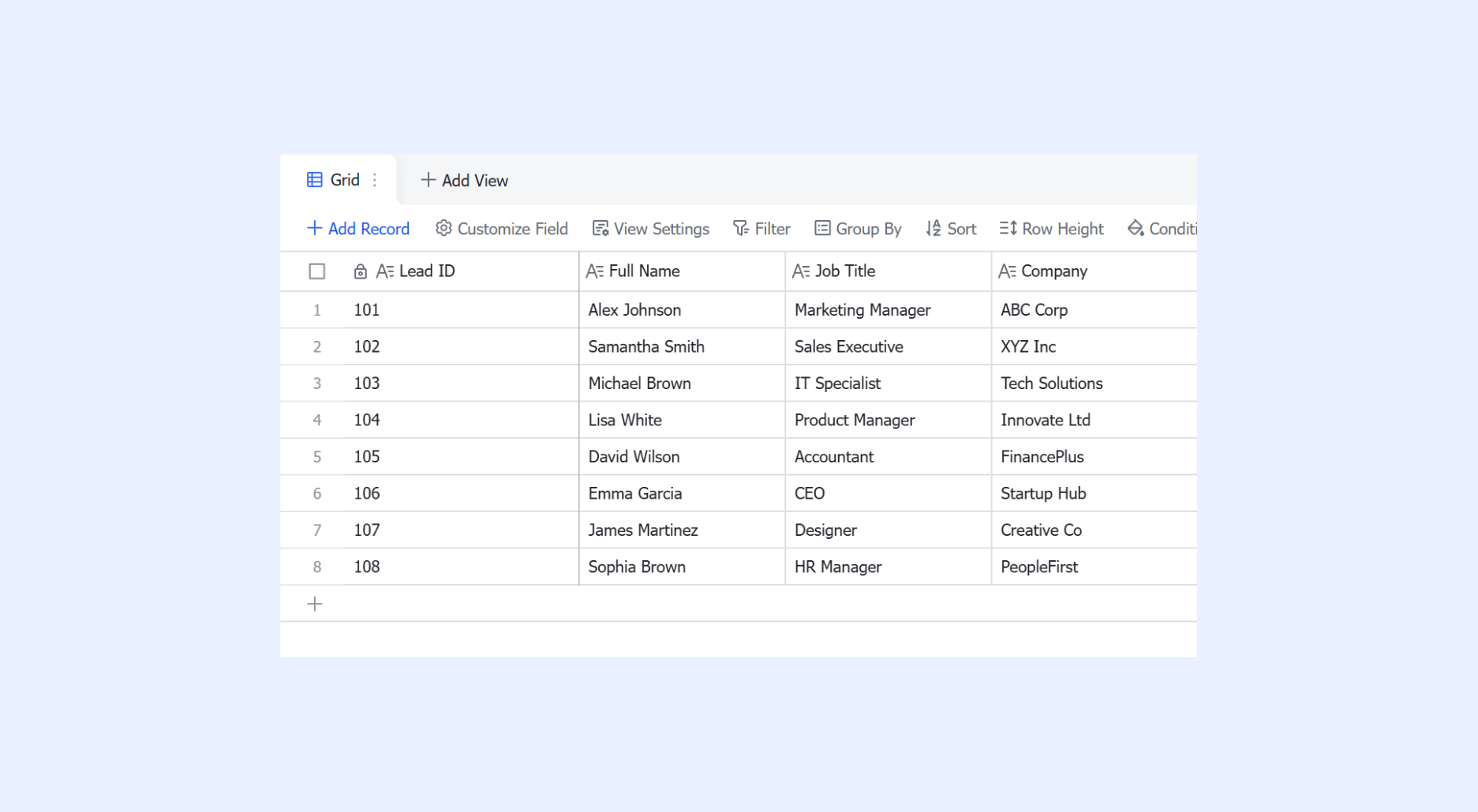
Task: Click Add View to create view
Action: [x=464, y=181]
